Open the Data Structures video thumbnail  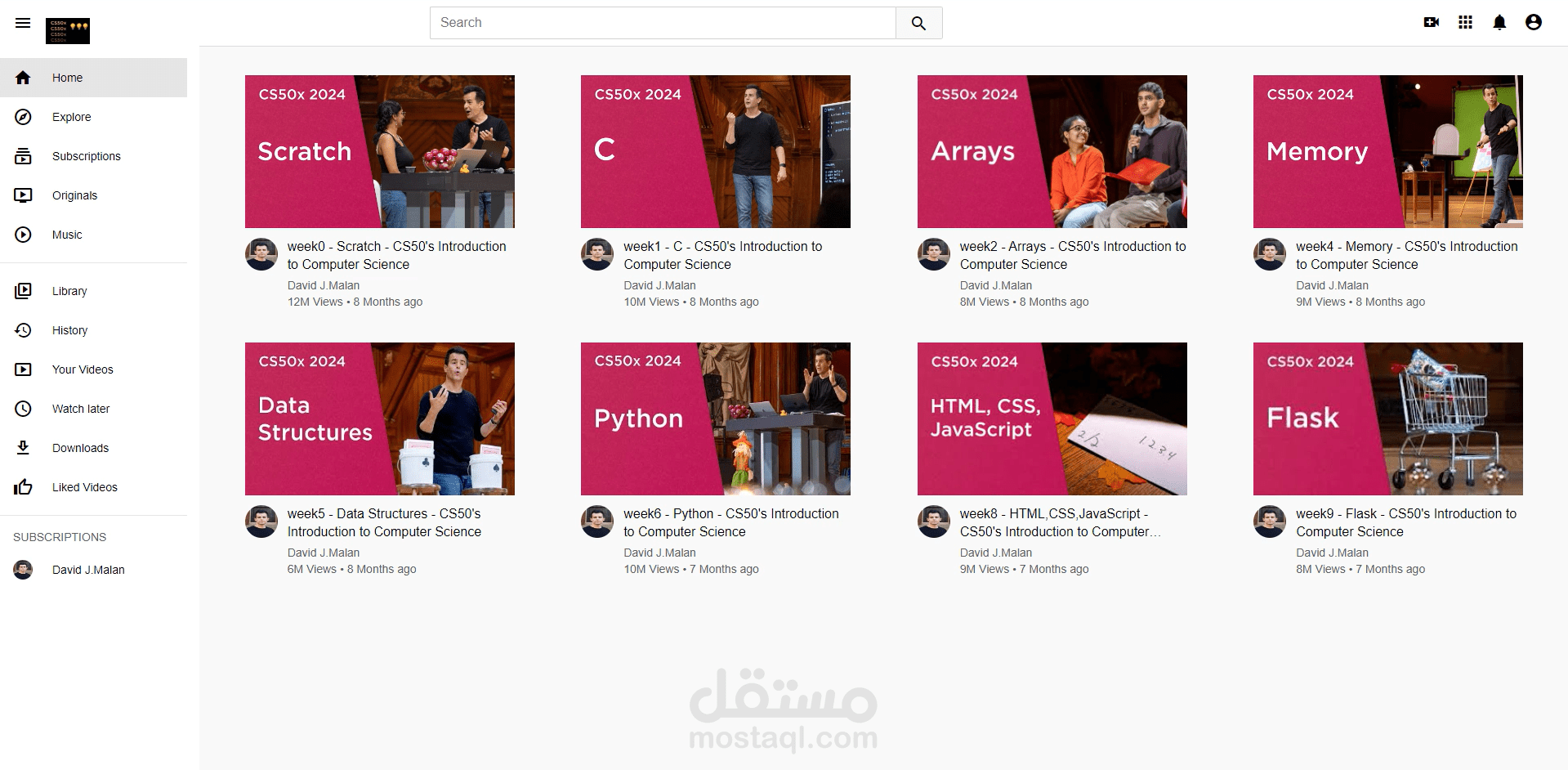380,419
